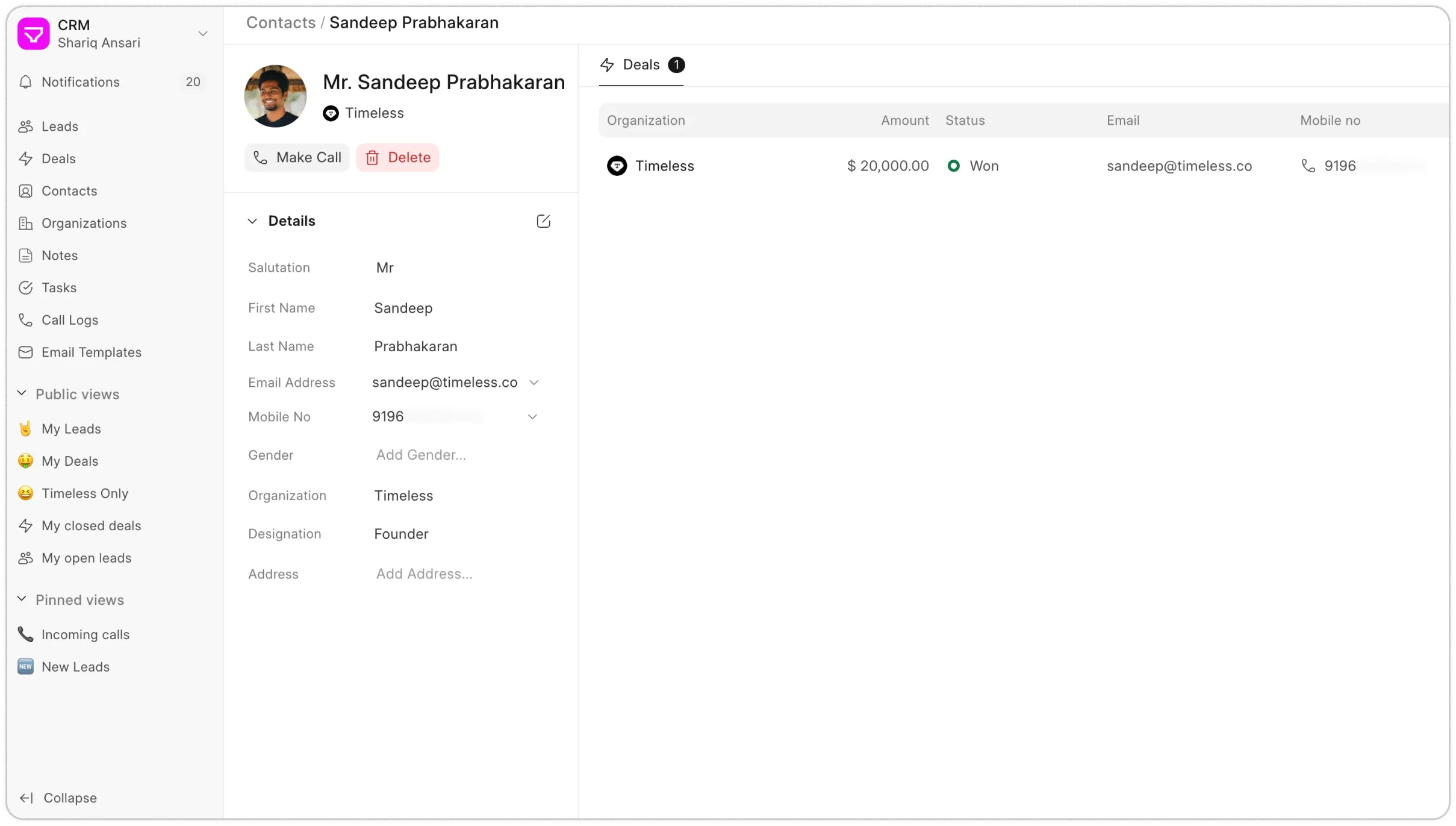1456x826 pixels.
Task: Click the Tasks checkmark icon
Action: click(25, 288)
